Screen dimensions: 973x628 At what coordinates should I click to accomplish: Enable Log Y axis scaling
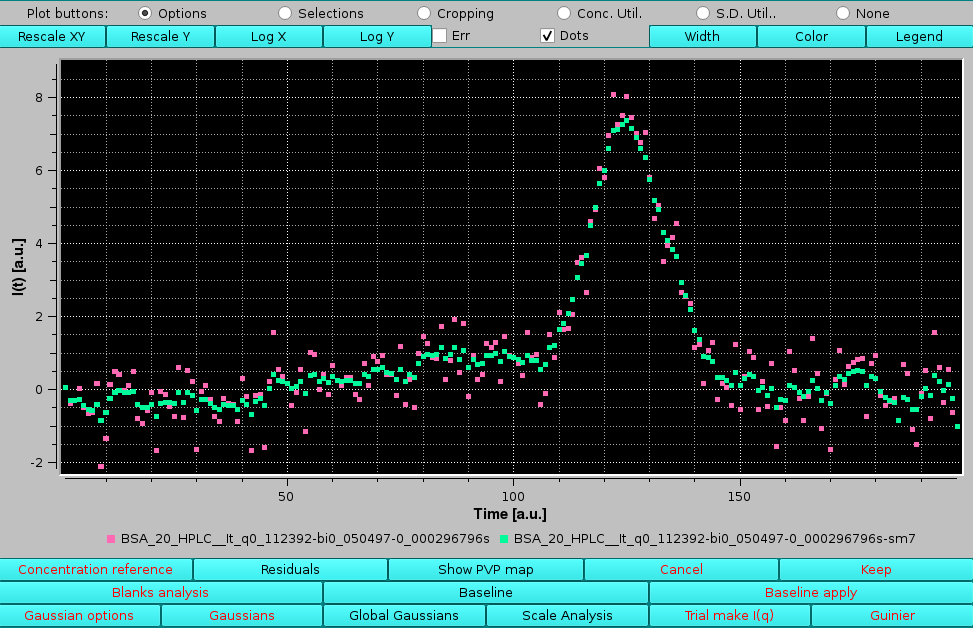click(377, 36)
